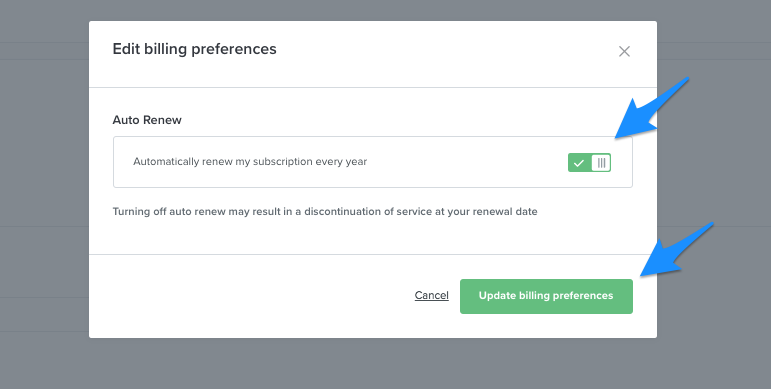Click Update billing preferences button
Viewport: 771px width, 389px height.
pos(546,296)
